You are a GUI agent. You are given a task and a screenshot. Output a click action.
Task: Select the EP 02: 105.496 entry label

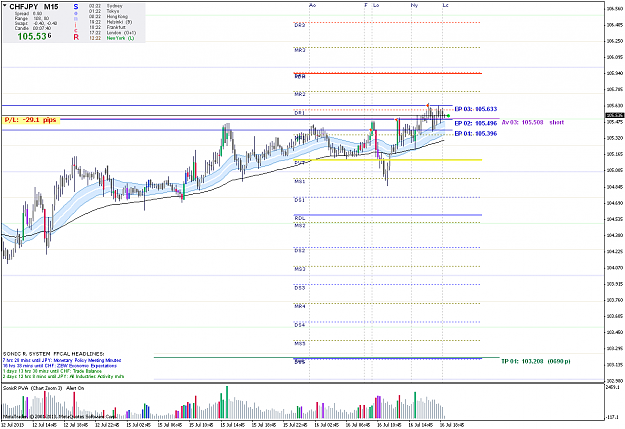(x=476, y=123)
